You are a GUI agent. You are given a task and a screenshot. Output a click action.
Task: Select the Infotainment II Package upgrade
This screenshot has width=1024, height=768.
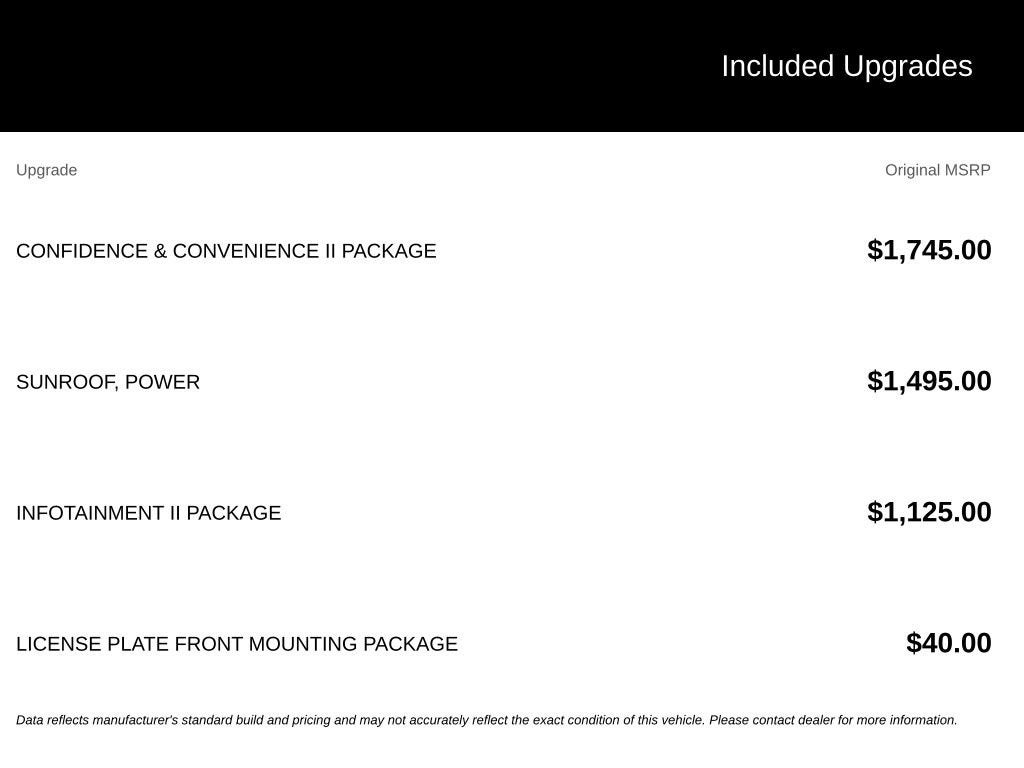(148, 513)
